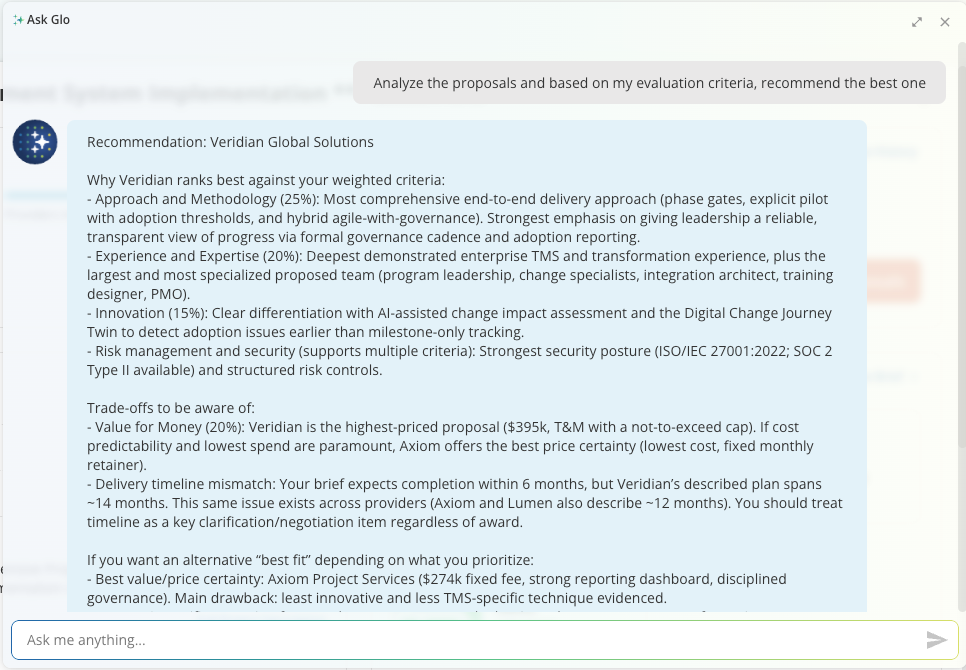
Task: Click the paper-plane send icon beside the input
Action: click(x=938, y=641)
